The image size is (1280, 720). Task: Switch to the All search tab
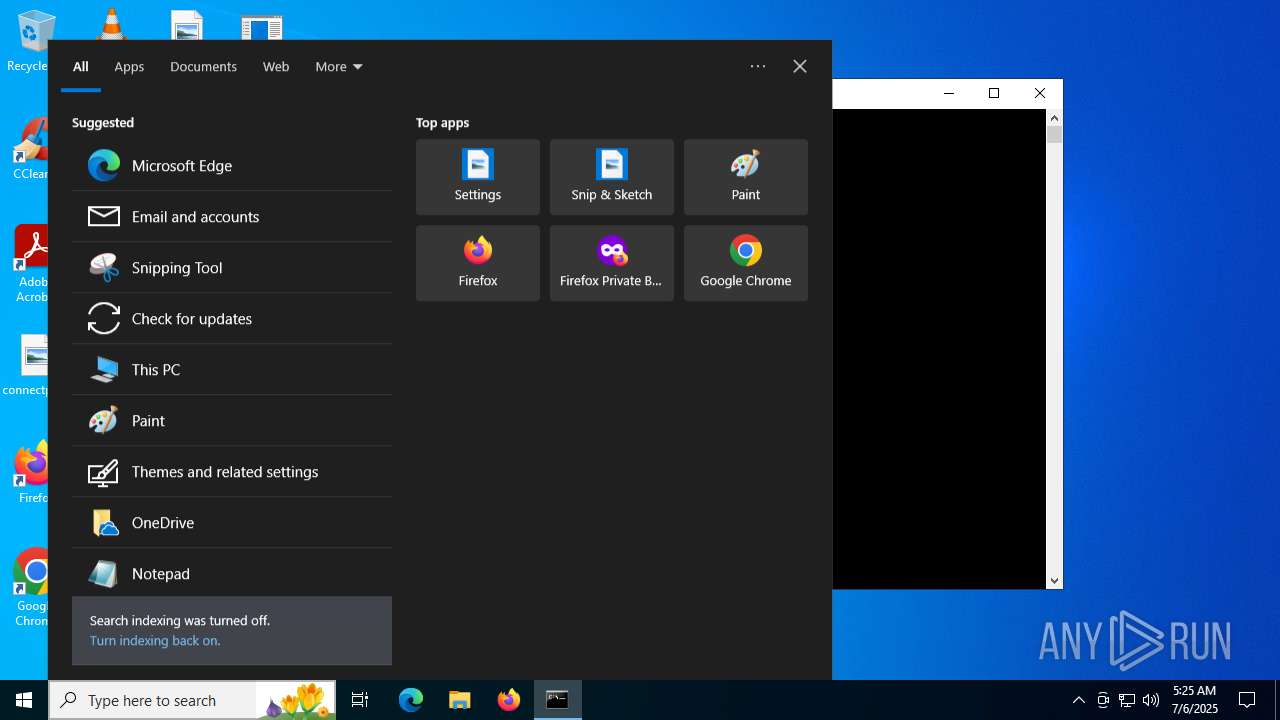(81, 67)
